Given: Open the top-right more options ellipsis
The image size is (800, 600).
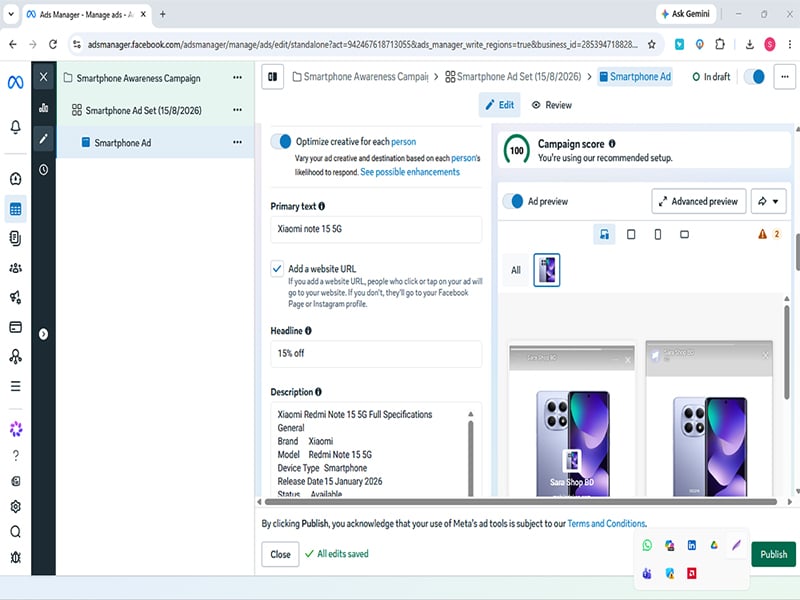Looking at the screenshot, I should click(785, 77).
